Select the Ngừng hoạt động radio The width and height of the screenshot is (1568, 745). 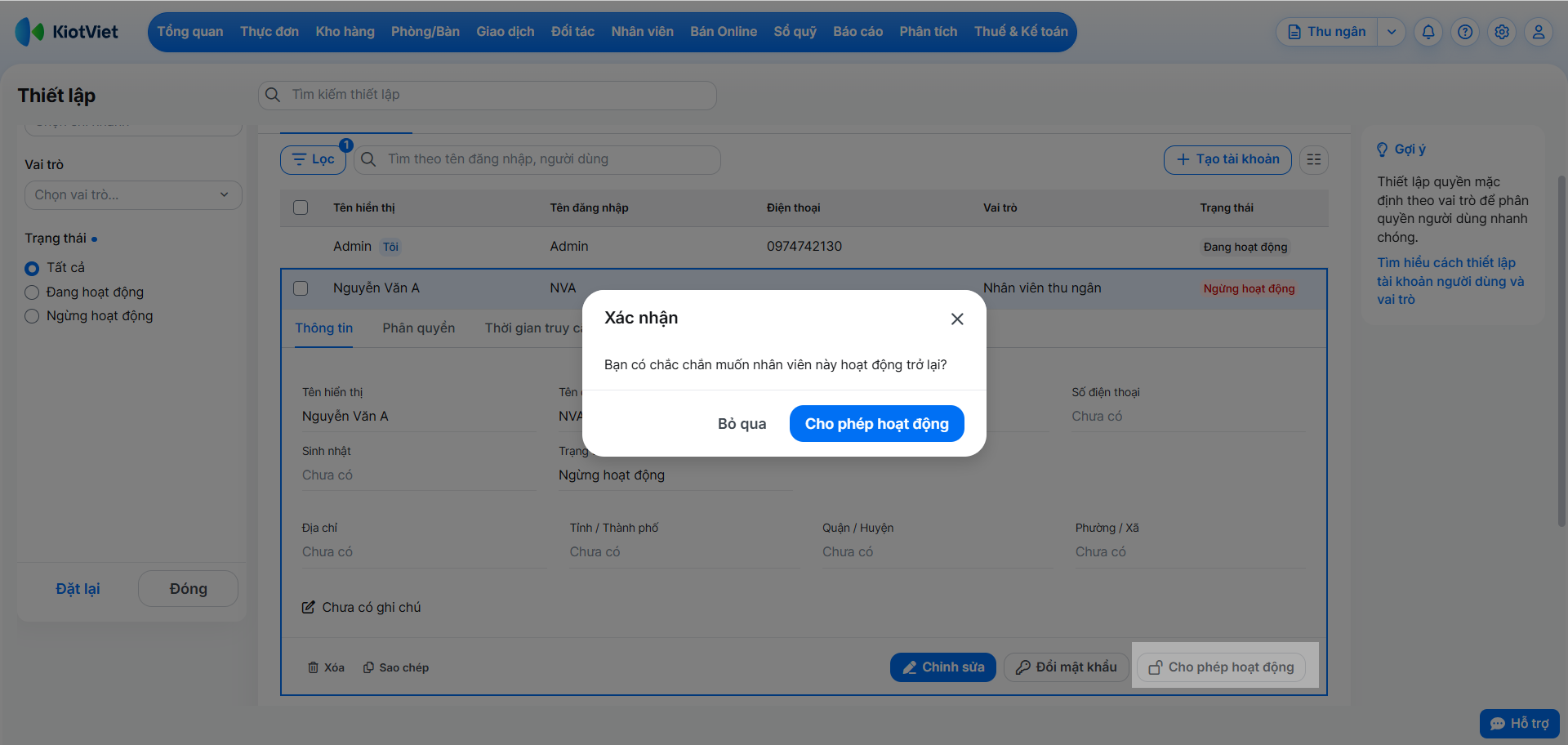[x=32, y=316]
